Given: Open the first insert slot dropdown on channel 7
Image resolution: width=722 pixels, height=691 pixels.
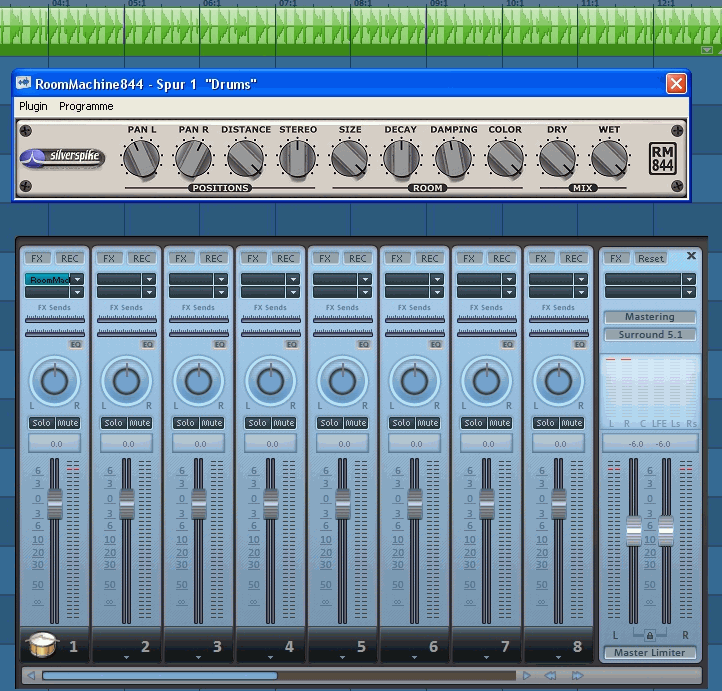Looking at the screenshot, I should [509, 279].
